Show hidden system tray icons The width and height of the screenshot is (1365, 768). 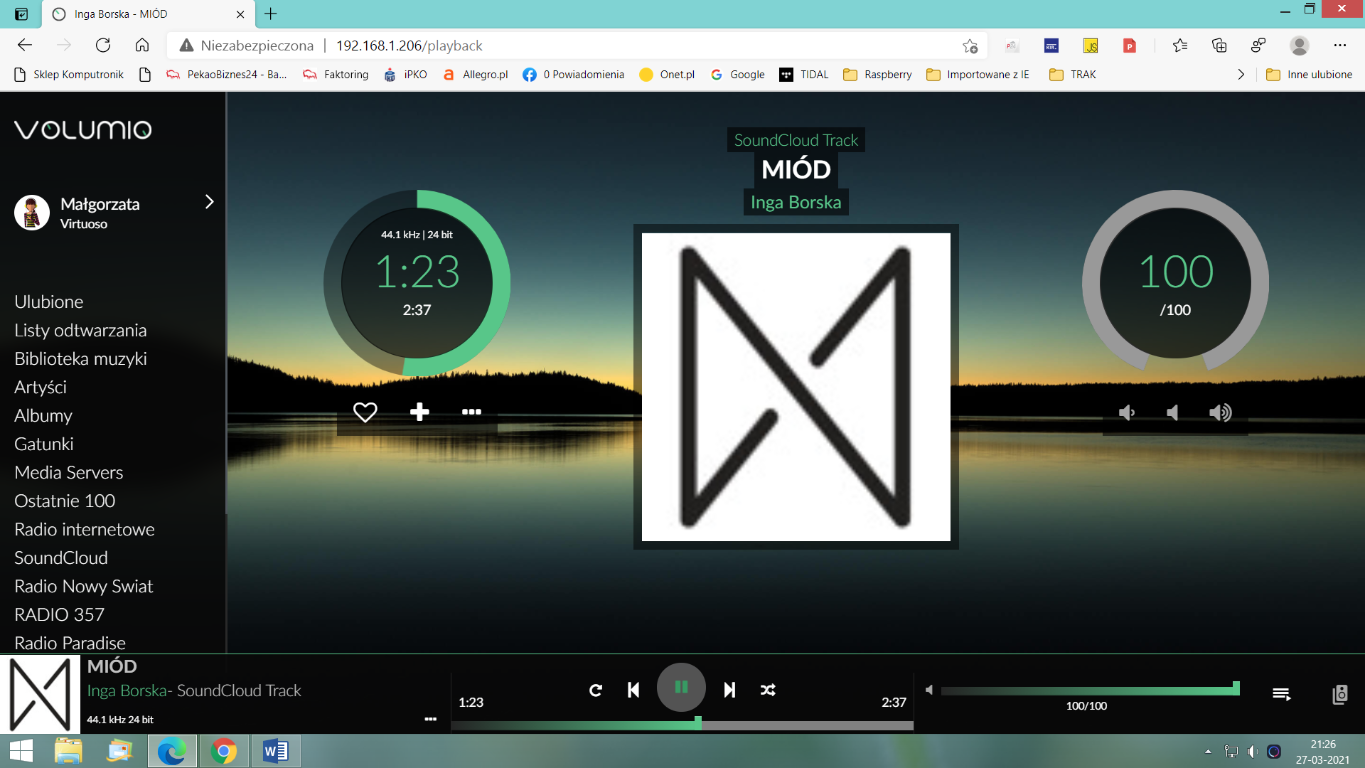(1208, 751)
